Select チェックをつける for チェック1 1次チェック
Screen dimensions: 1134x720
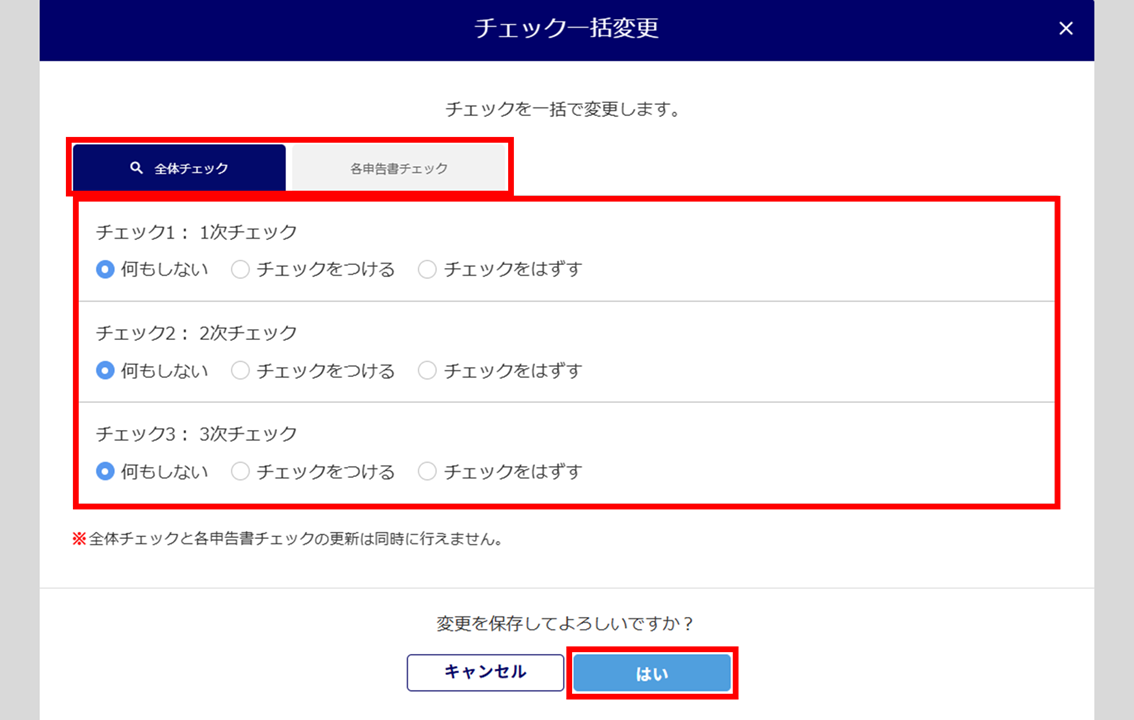[240, 269]
